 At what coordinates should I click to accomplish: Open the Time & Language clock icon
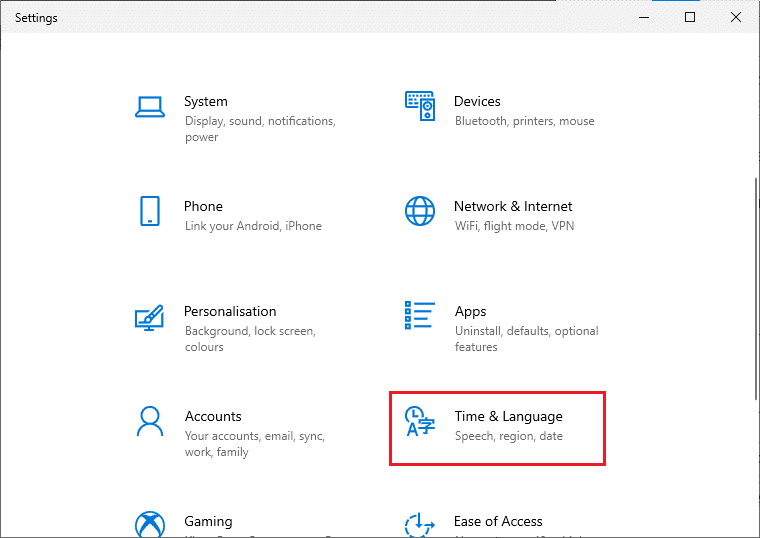(x=420, y=421)
